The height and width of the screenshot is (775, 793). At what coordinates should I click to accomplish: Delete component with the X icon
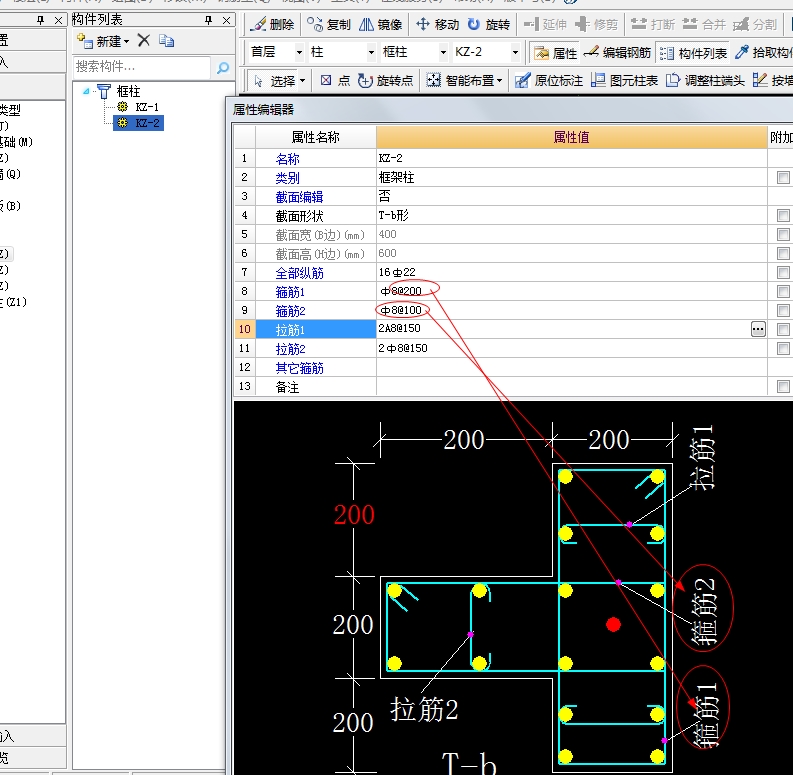(144, 40)
